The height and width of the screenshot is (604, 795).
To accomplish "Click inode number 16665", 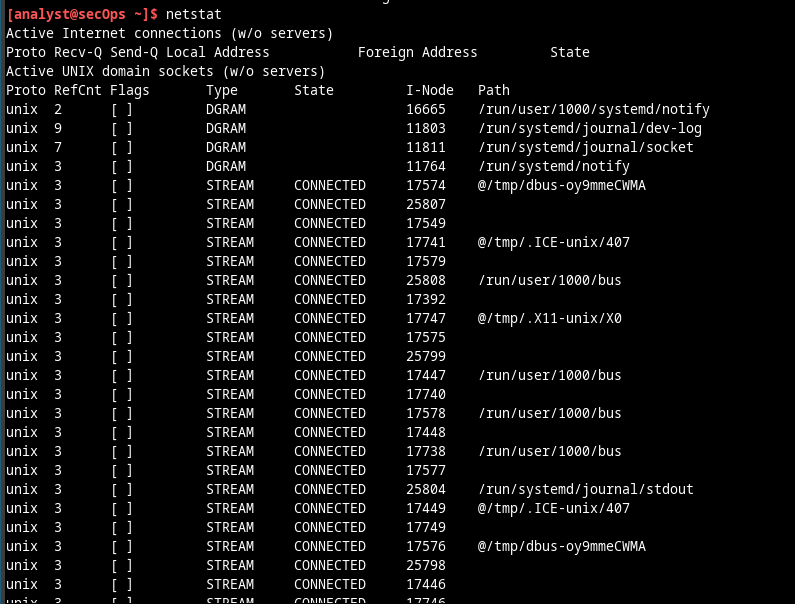I will pyautogui.click(x=426, y=109).
